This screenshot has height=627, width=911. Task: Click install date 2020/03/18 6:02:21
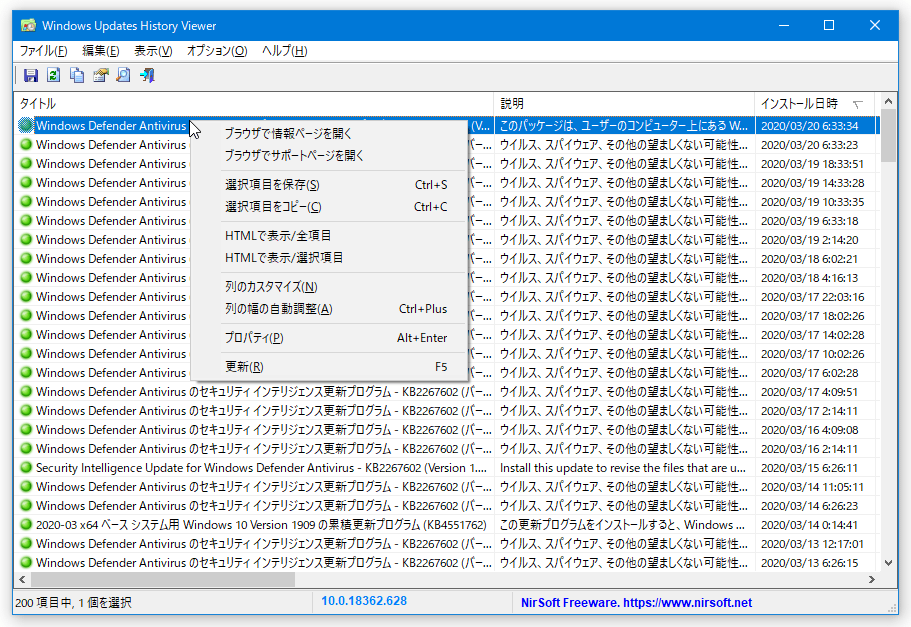click(809, 259)
